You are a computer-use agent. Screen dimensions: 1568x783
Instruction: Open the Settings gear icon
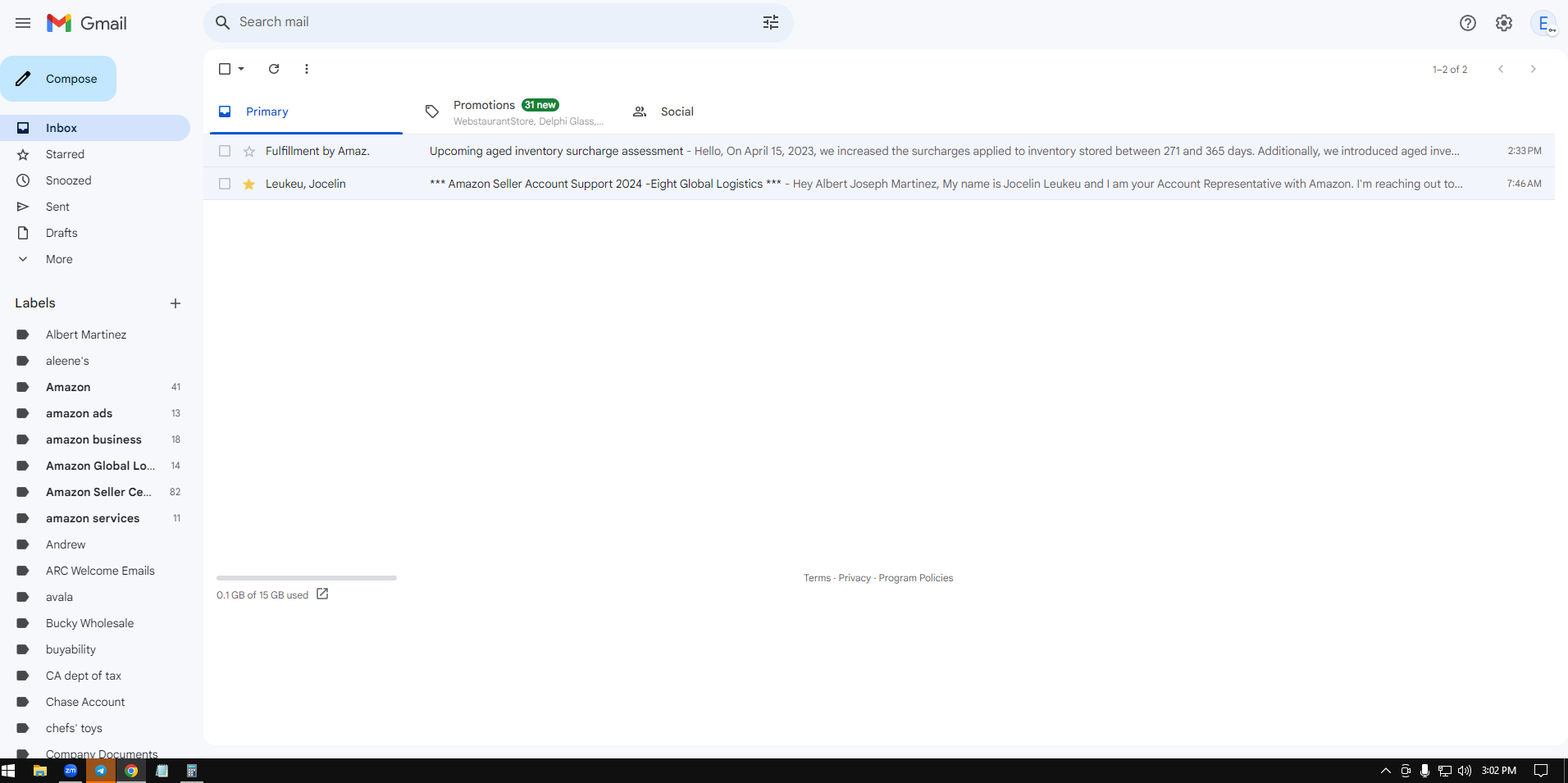1504,23
